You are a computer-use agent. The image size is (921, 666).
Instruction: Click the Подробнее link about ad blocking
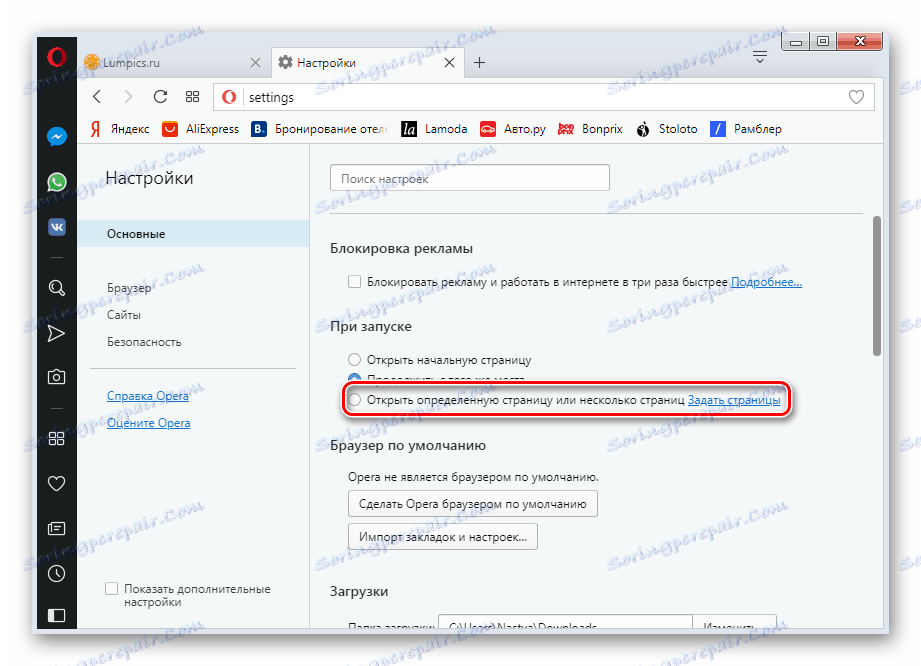point(766,282)
